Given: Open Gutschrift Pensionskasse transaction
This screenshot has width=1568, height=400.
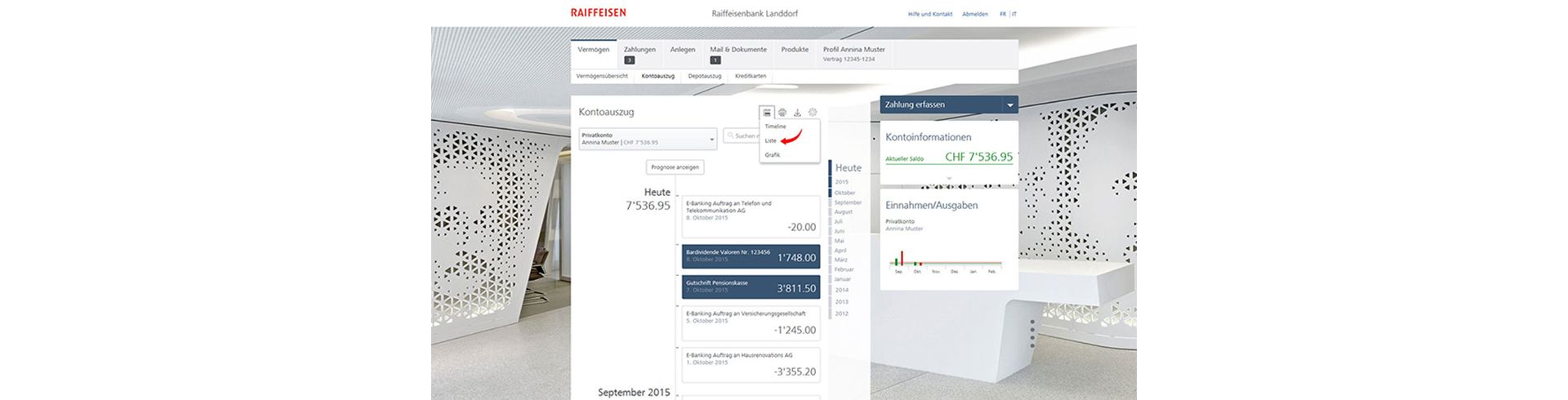Looking at the screenshot, I should tap(751, 287).
